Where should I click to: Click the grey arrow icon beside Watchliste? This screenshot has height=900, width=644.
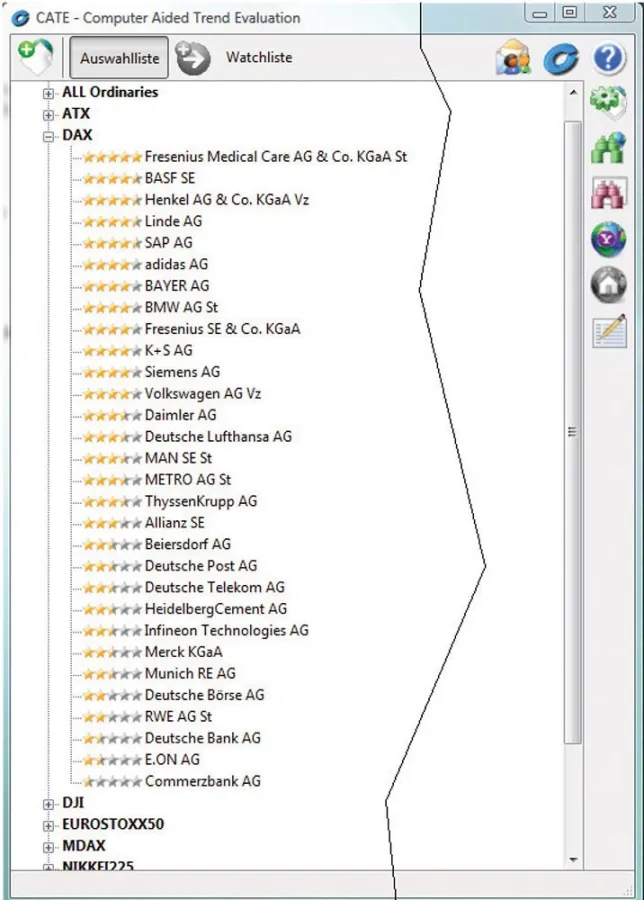pyautogui.click(x=192, y=57)
